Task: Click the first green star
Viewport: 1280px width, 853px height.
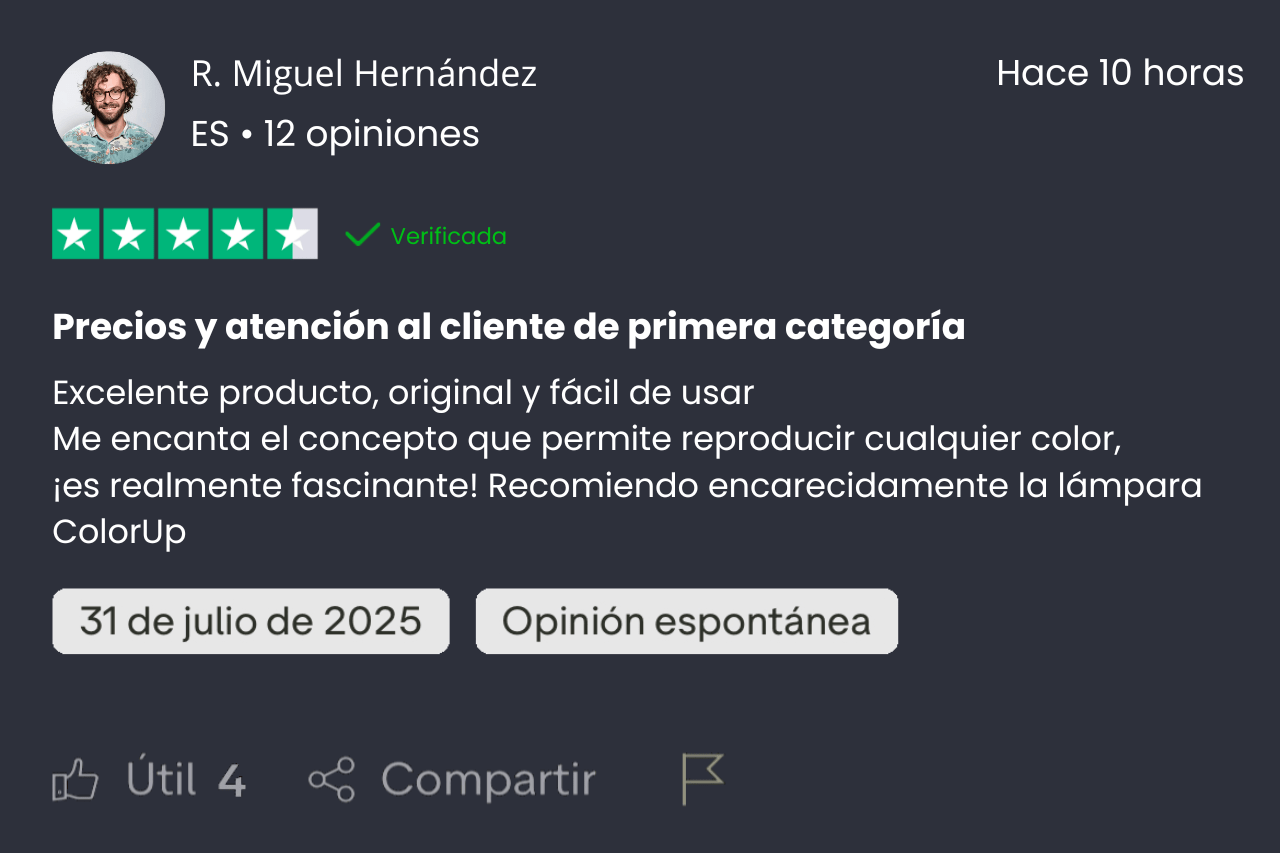Action: coord(76,234)
